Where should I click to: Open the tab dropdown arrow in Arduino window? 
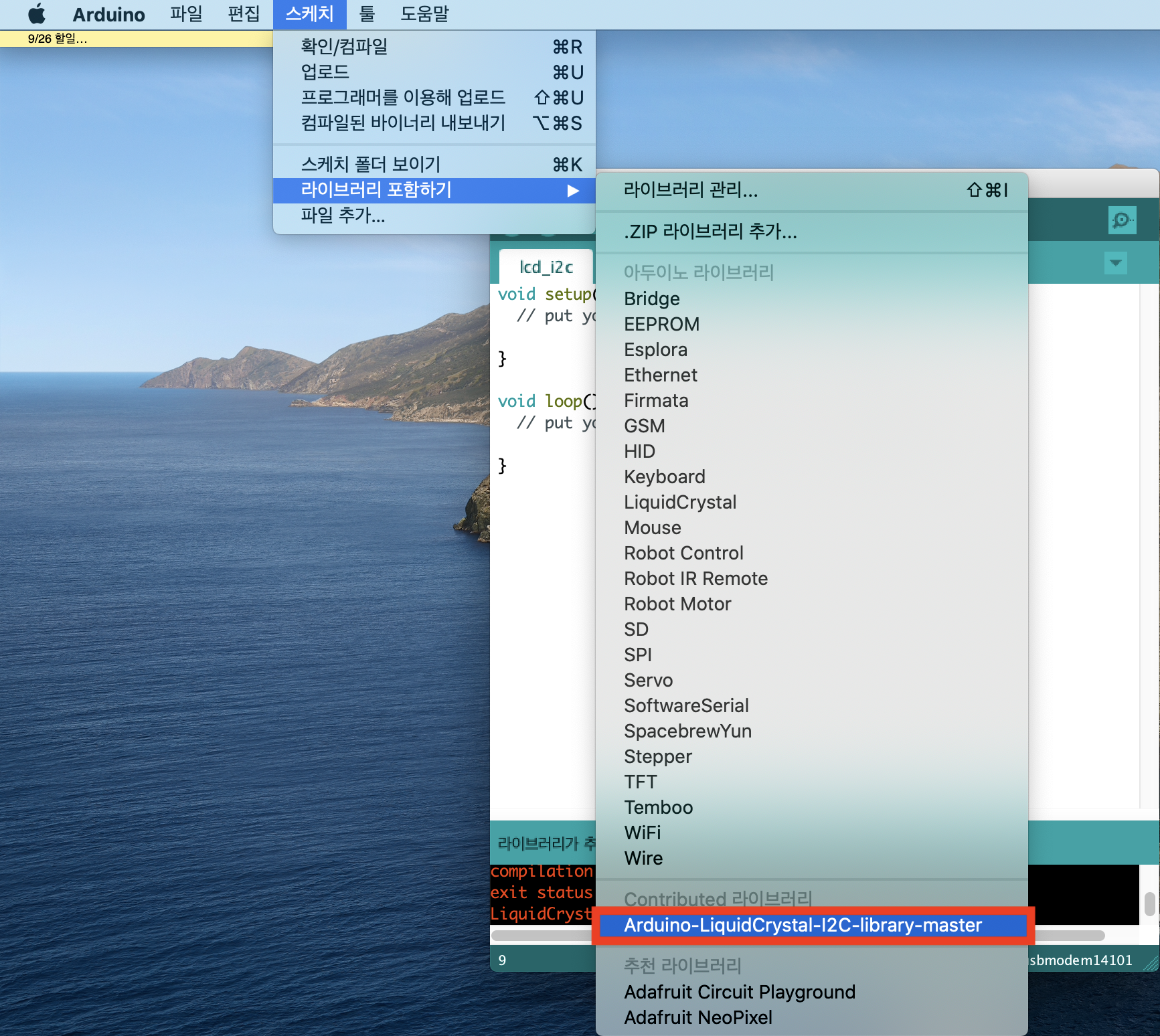1115,263
